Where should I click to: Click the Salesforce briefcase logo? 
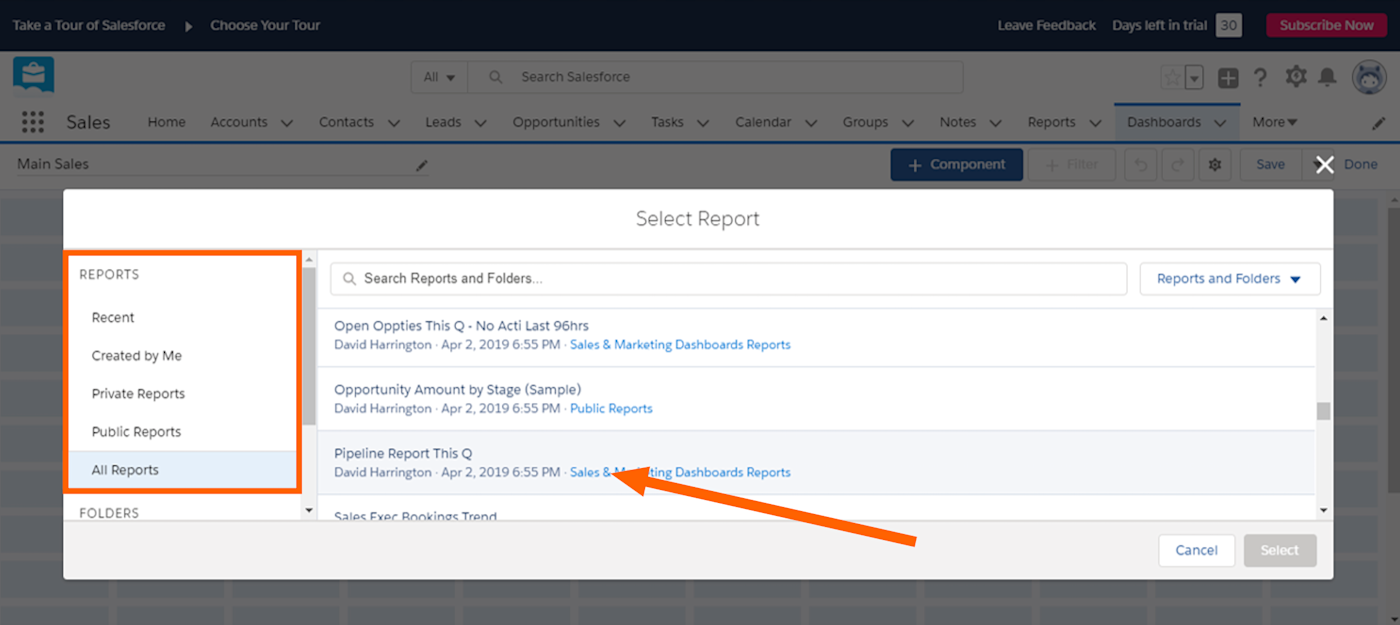pyautogui.click(x=33, y=77)
